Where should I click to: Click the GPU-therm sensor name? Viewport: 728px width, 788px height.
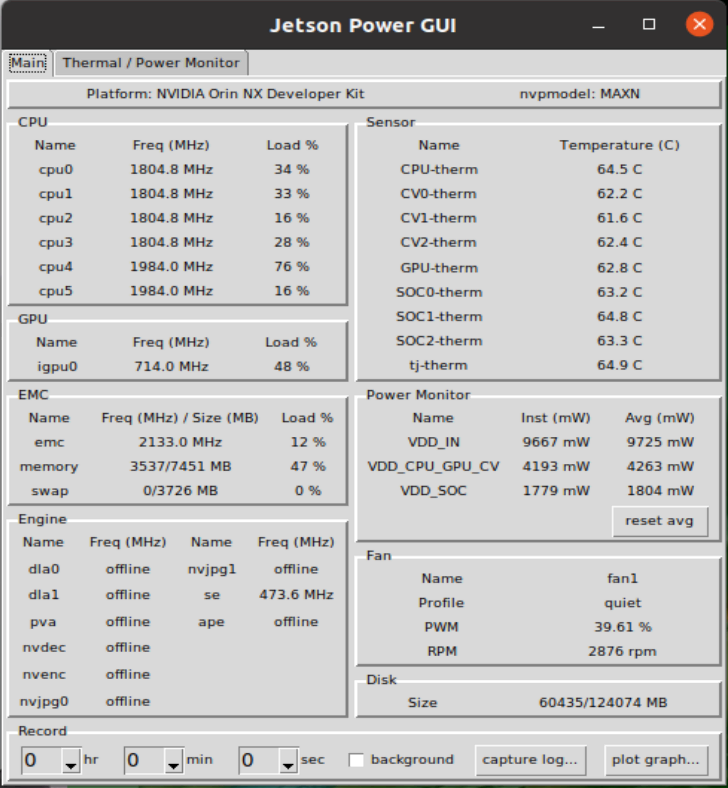click(439, 268)
